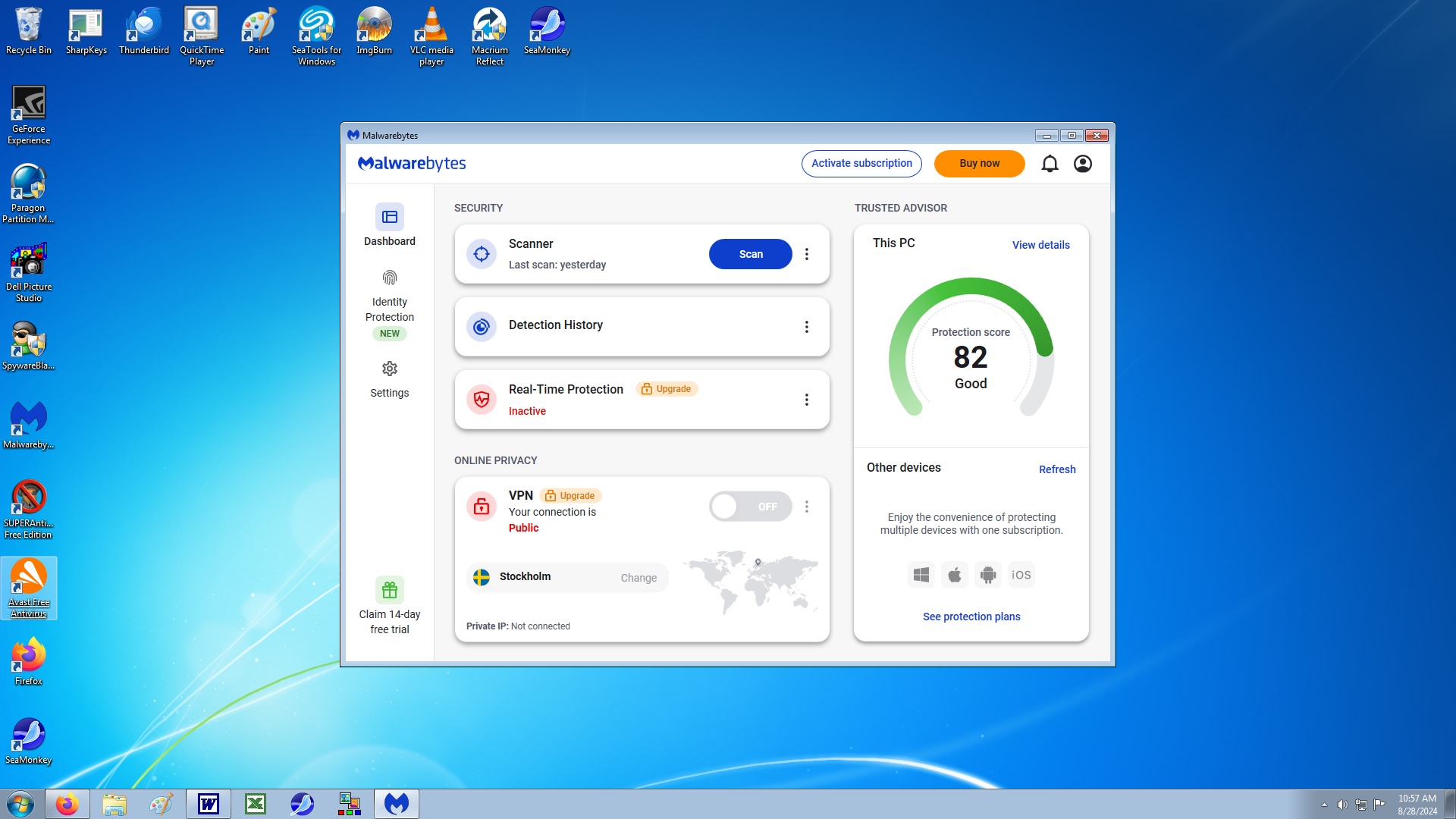This screenshot has width=1456, height=819.
Task: Open See protection plans link
Action: [971, 617]
